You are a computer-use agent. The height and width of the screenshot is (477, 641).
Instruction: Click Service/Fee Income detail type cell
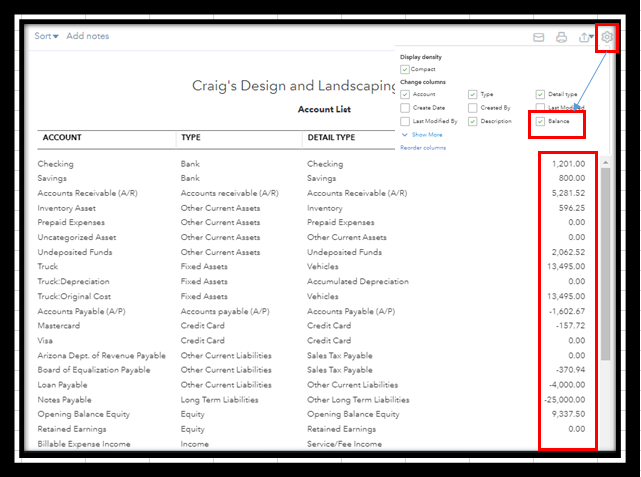[345, 444]
